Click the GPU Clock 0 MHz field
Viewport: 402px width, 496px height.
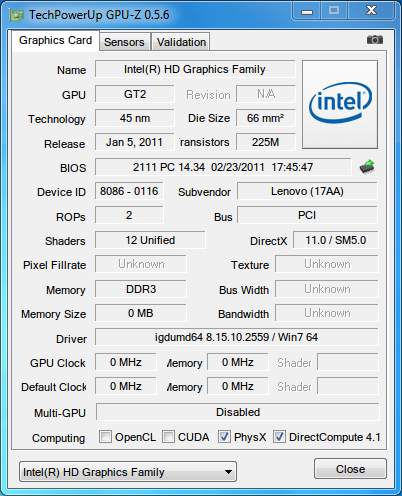point(126,362)
